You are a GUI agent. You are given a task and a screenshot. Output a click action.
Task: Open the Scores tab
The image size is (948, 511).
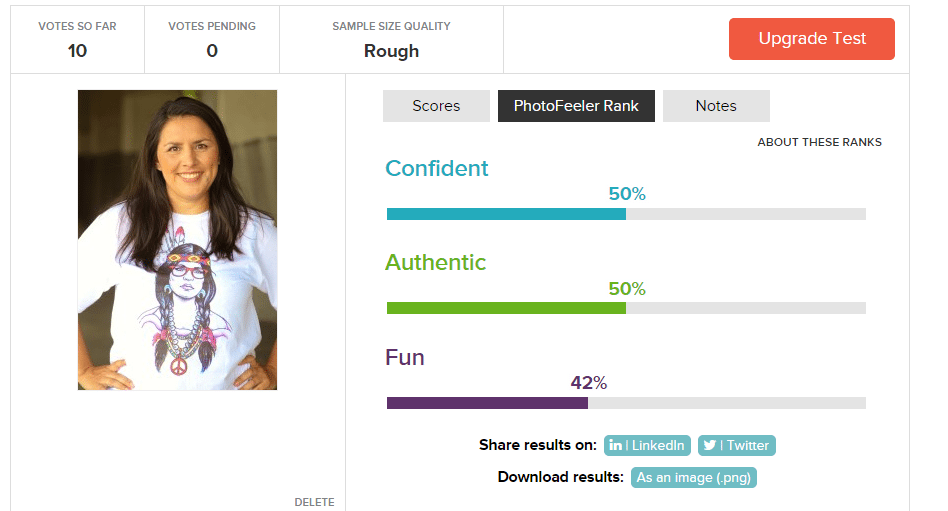(x=436, y=106)
